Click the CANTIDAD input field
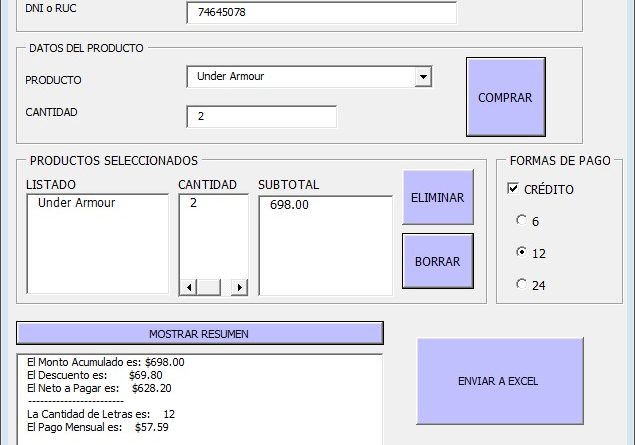 [x=261, y=116]
